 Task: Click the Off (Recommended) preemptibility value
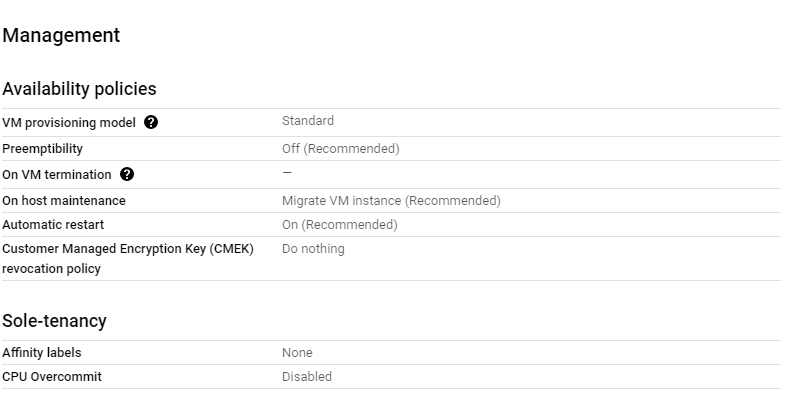point(341,149)
